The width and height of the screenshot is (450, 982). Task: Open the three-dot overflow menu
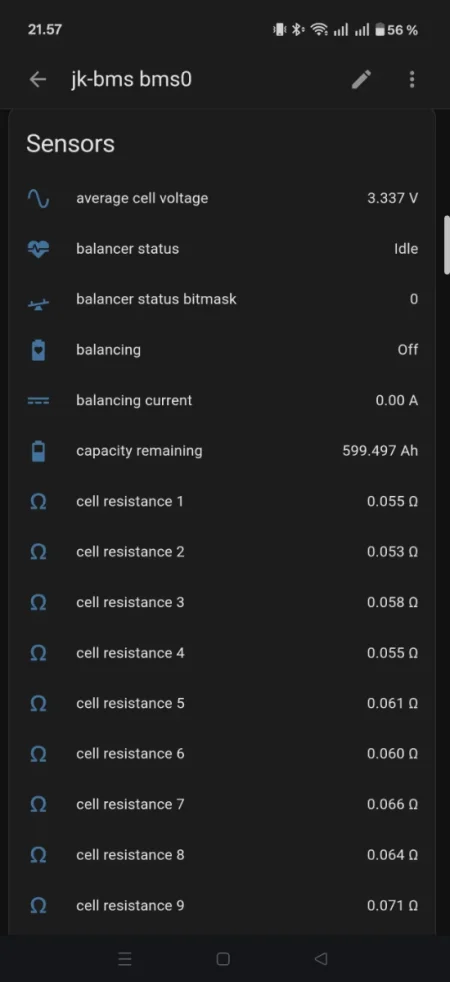(411, 80)
